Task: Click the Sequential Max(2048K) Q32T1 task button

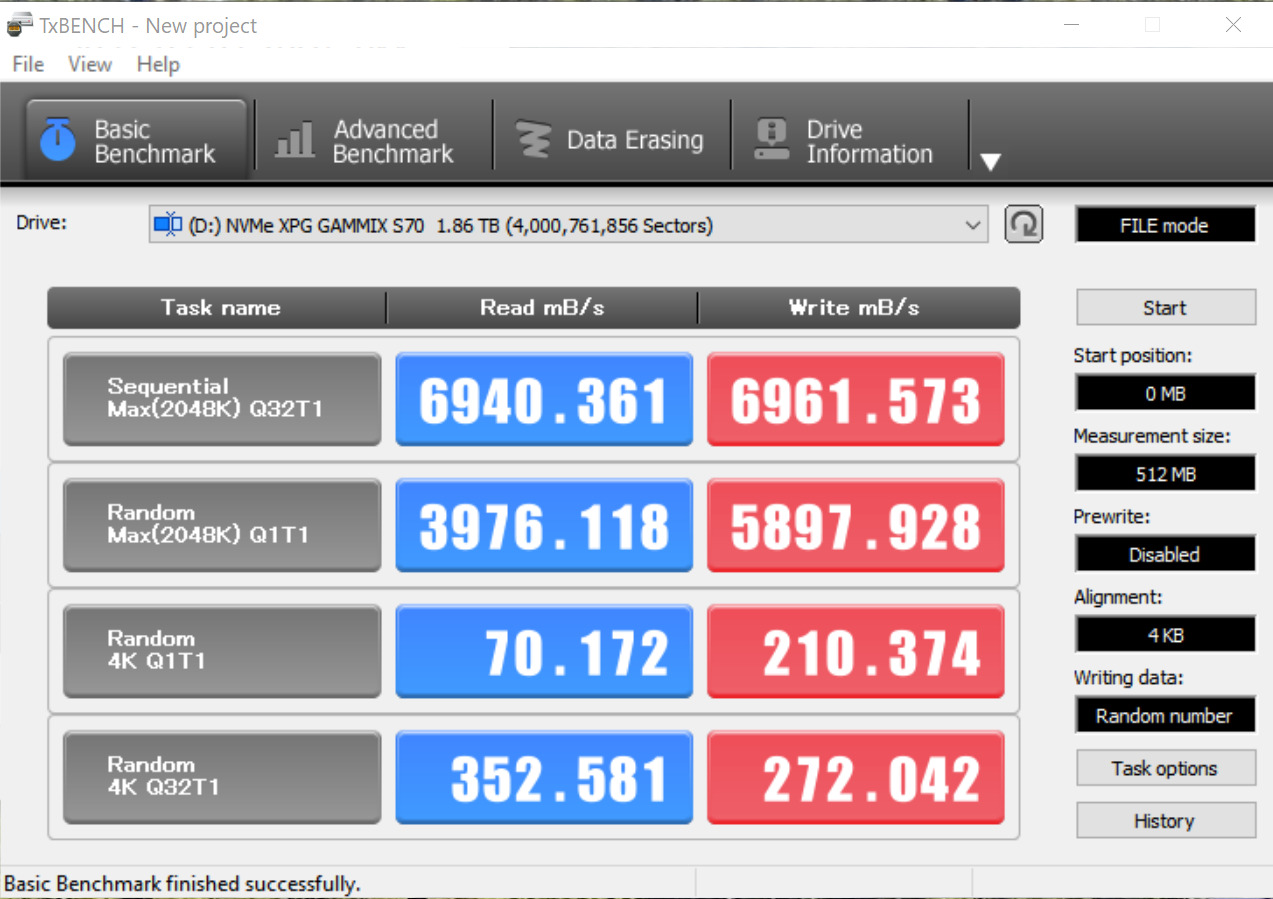Action: (x=221, y=398)
